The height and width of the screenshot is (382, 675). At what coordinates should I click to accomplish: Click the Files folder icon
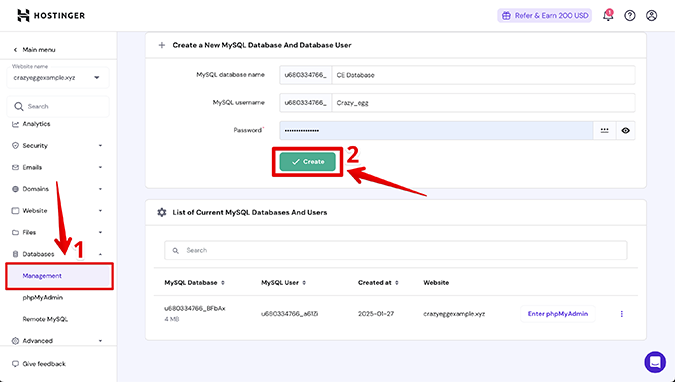point(15,233)
